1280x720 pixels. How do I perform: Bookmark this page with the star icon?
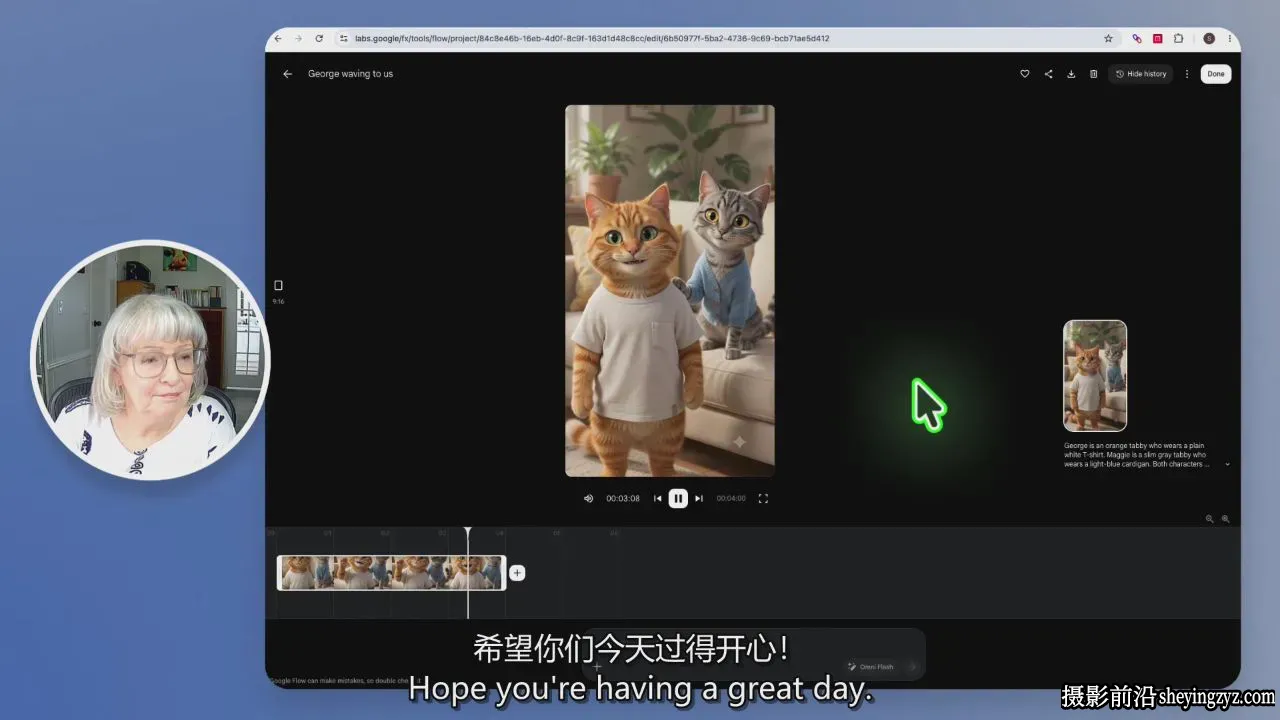[x=1108, y=39]
